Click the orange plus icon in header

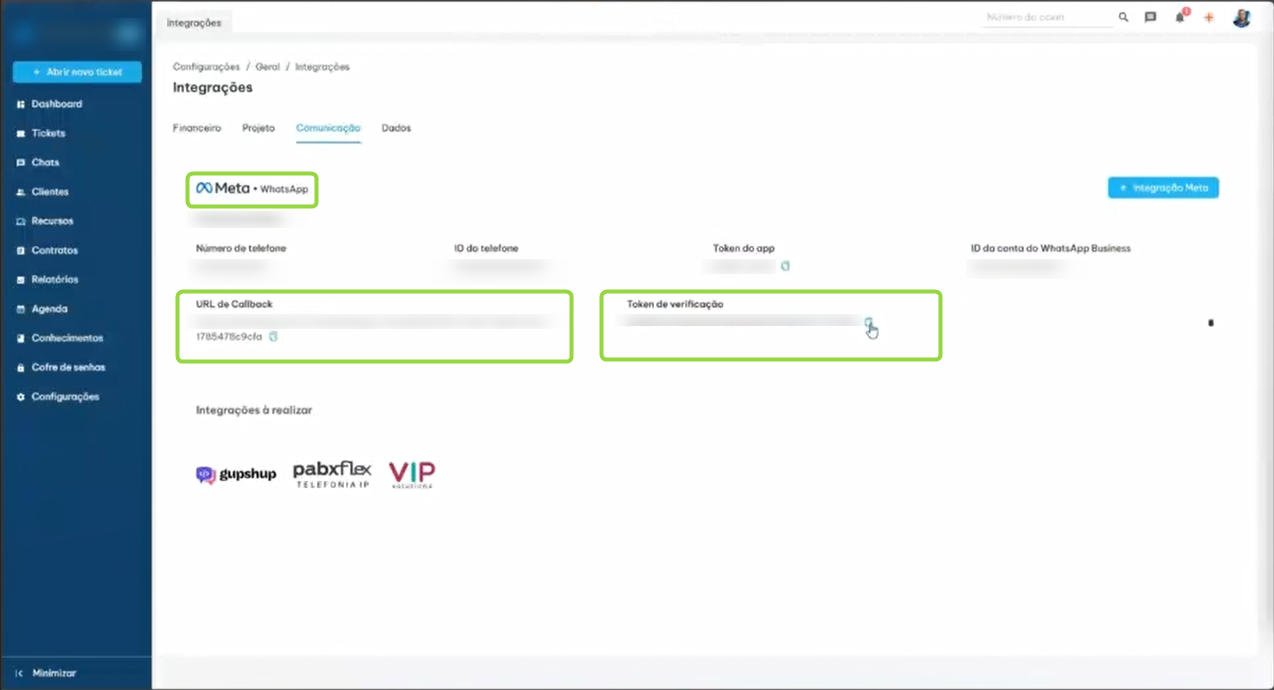point(1209,18)
